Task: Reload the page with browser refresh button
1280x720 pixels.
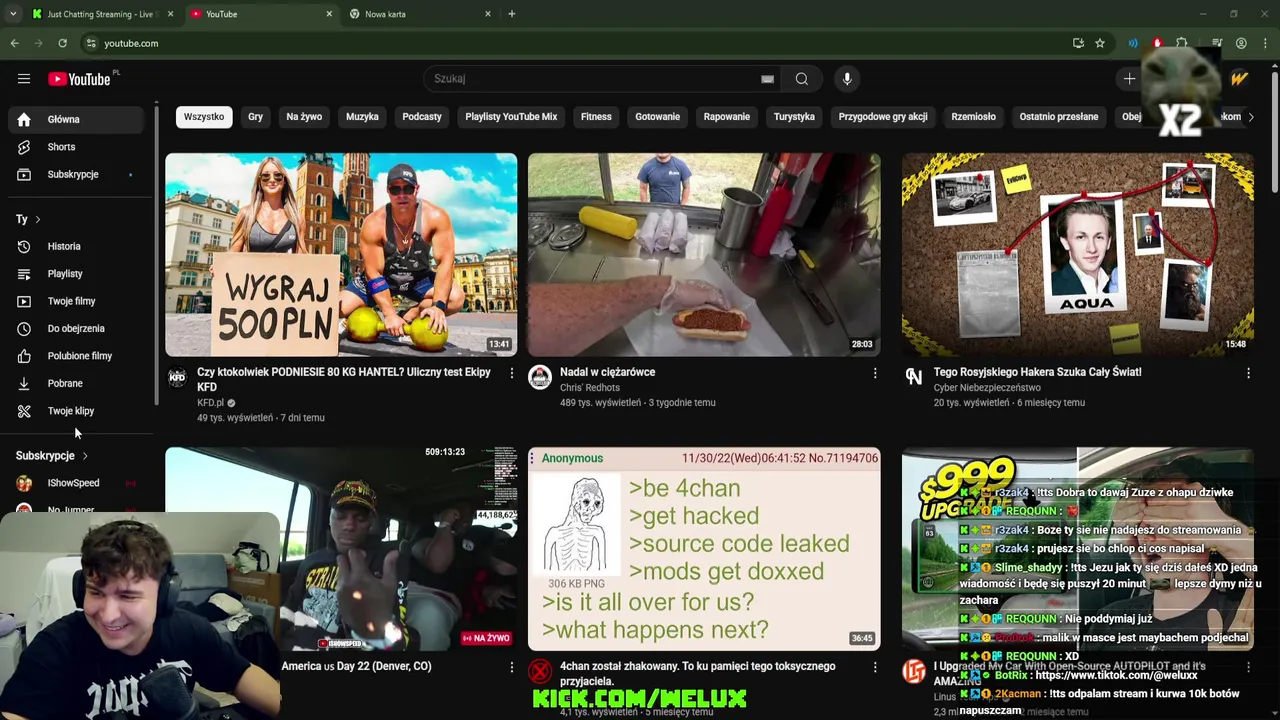Action: (62, 43)
